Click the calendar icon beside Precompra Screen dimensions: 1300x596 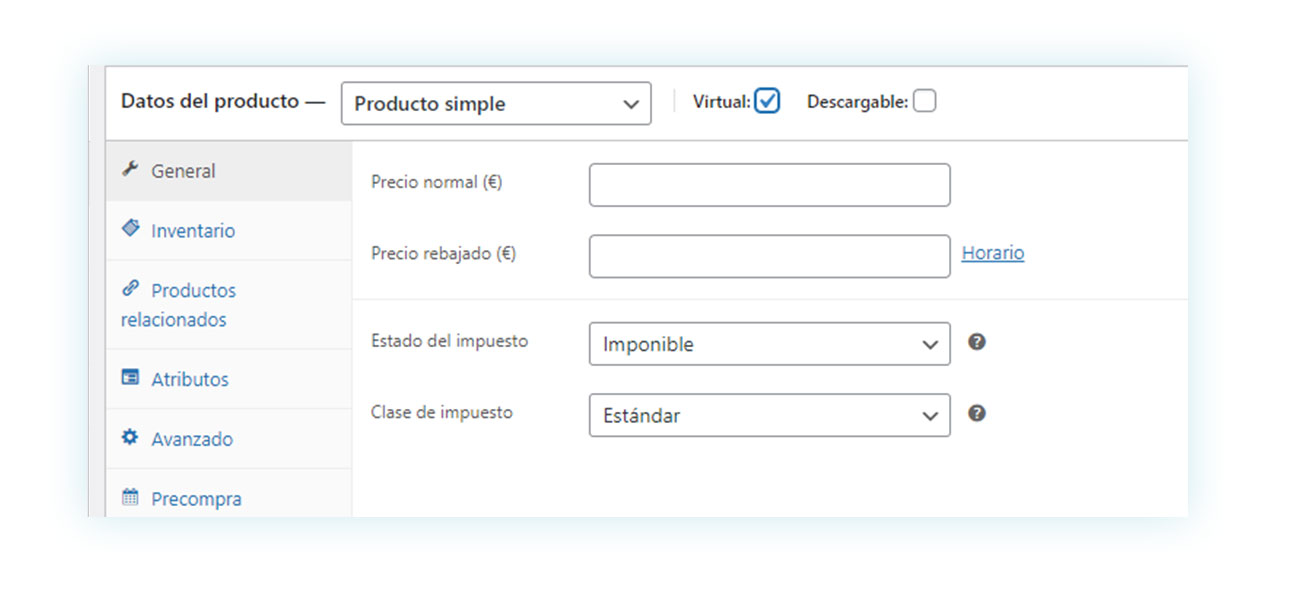(x=130, y=497)
